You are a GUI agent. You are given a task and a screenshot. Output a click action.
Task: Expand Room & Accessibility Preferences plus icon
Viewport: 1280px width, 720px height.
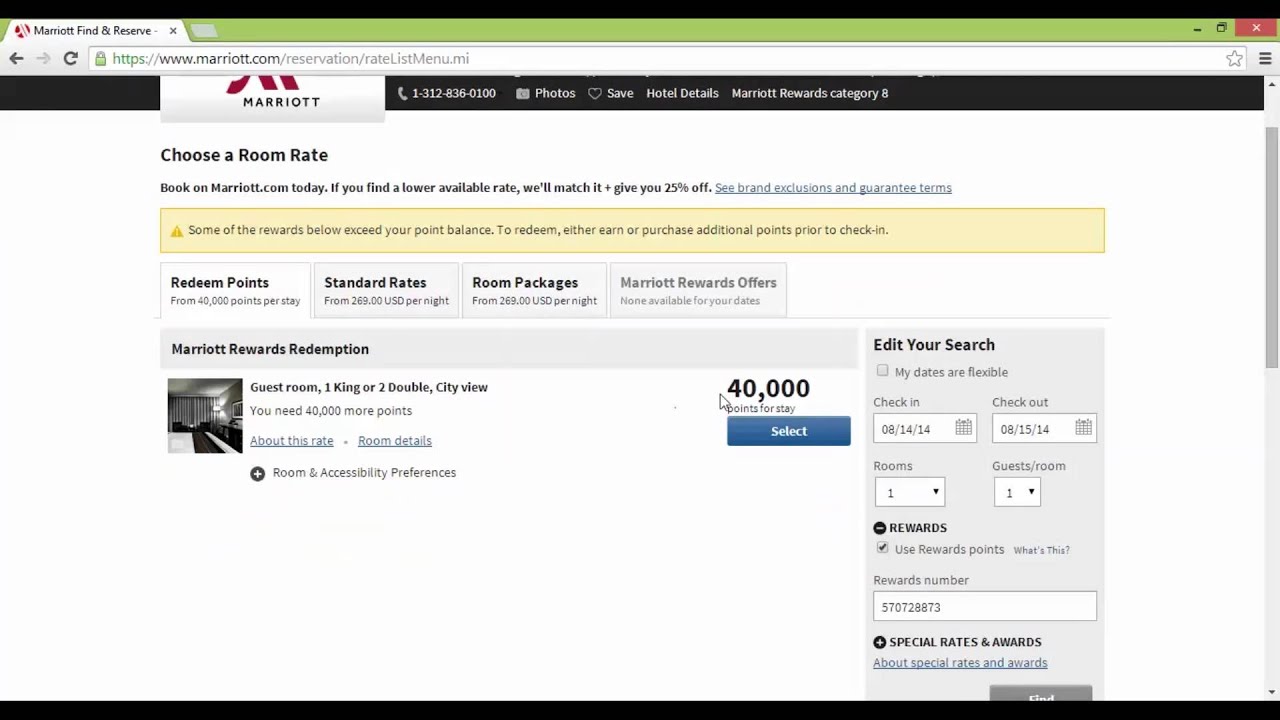click(x=257, y=473)
